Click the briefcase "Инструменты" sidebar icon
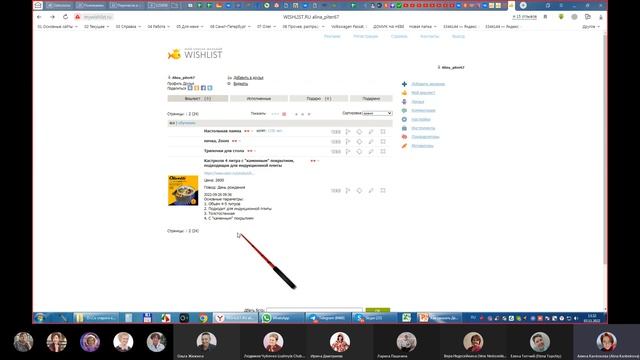This screenshot has height=360, width=640. [404, 128]
